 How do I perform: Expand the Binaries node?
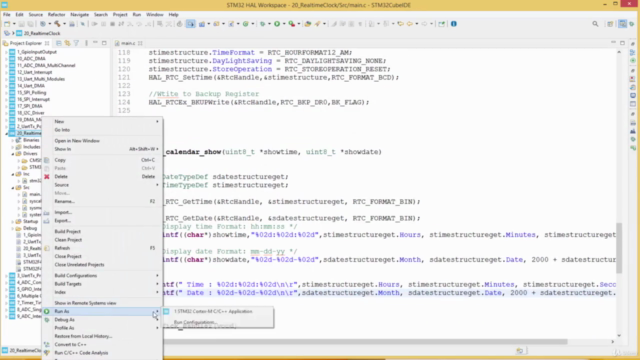click(x=13, y=140)
